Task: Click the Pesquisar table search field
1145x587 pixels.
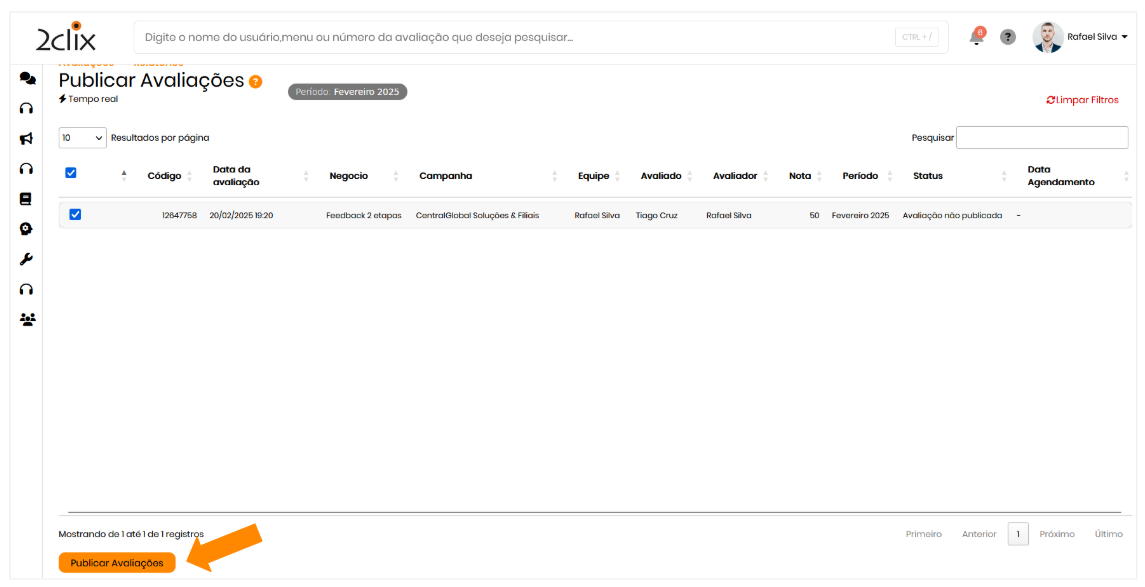Action: point(1041,138)
